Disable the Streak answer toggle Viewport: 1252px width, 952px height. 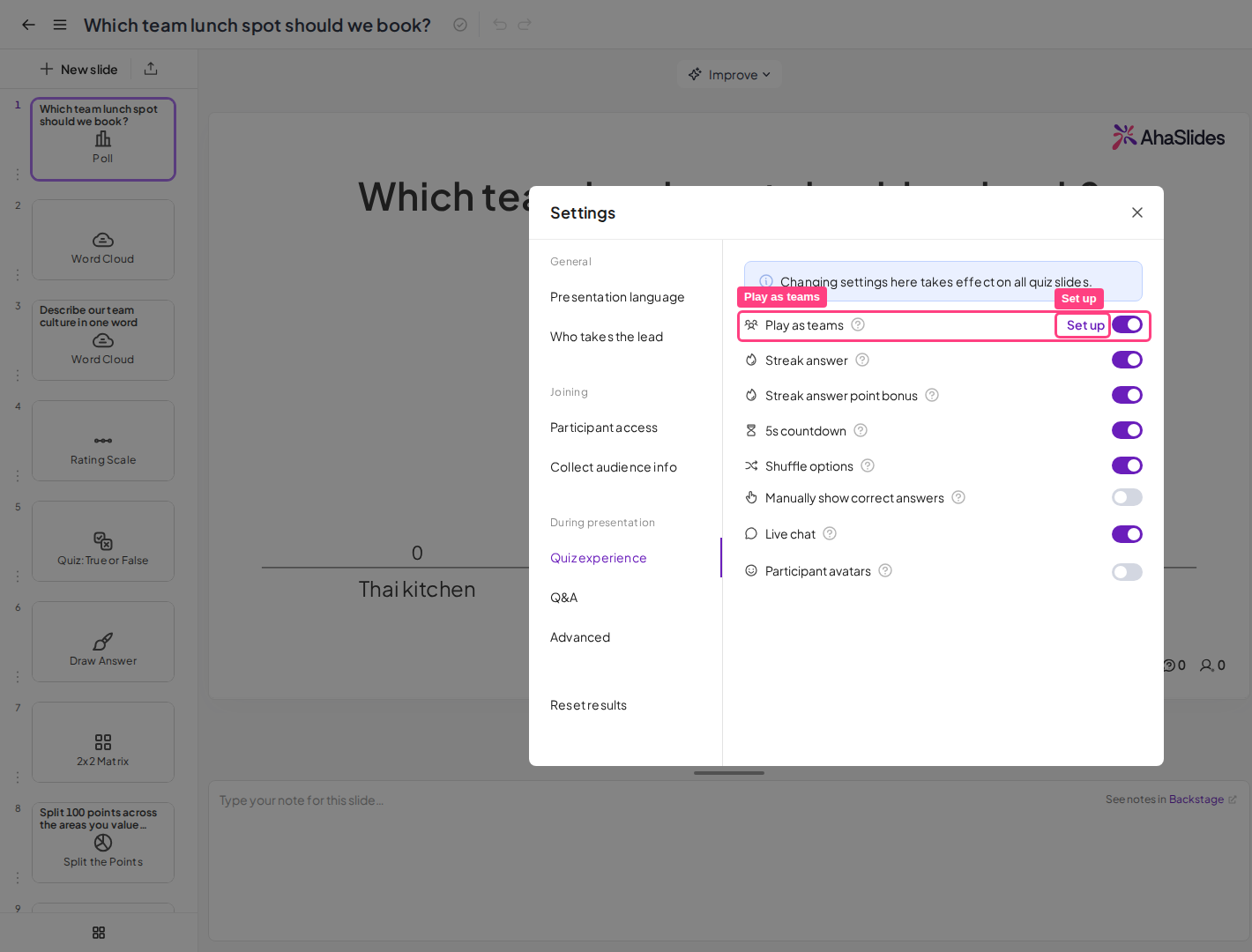(x=1127, y=360)
